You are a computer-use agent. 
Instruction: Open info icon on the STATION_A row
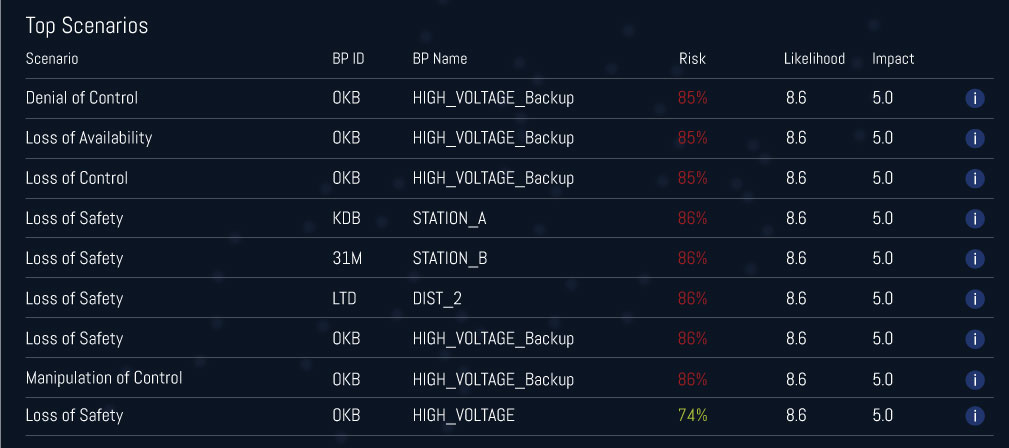[974, 218]
